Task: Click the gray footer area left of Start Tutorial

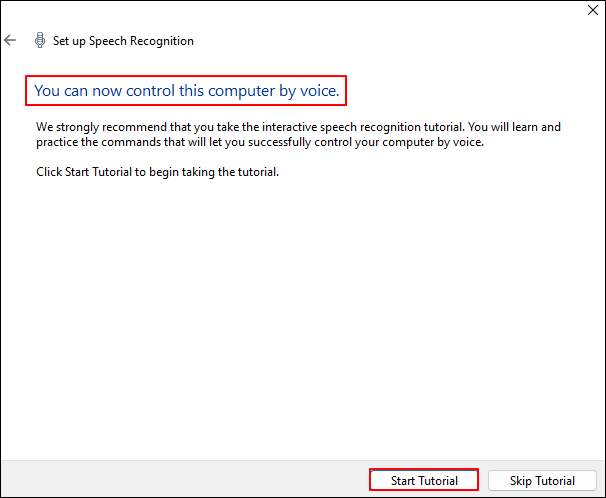Action: (x=180, y=480)
